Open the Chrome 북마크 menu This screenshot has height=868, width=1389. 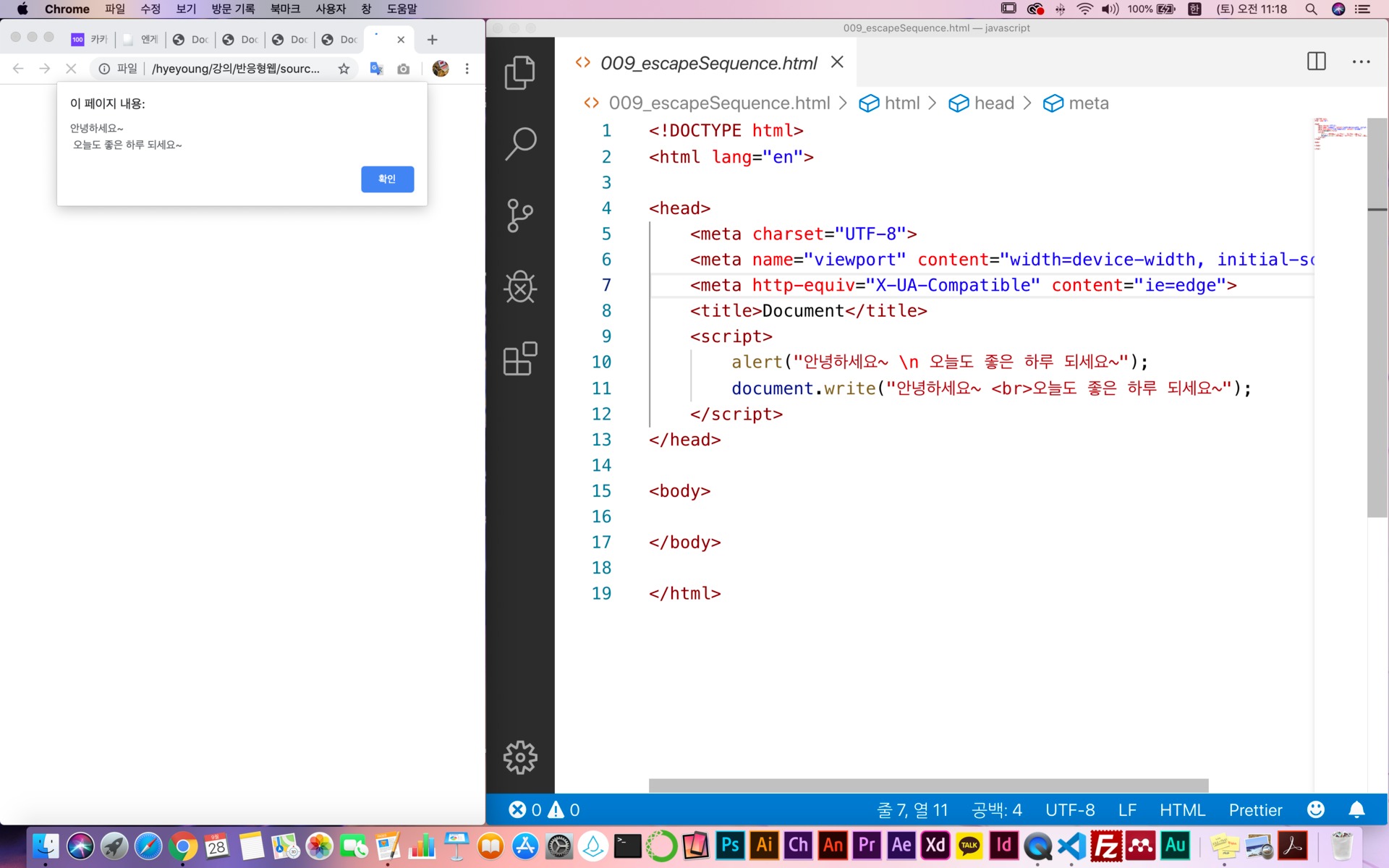284,9
